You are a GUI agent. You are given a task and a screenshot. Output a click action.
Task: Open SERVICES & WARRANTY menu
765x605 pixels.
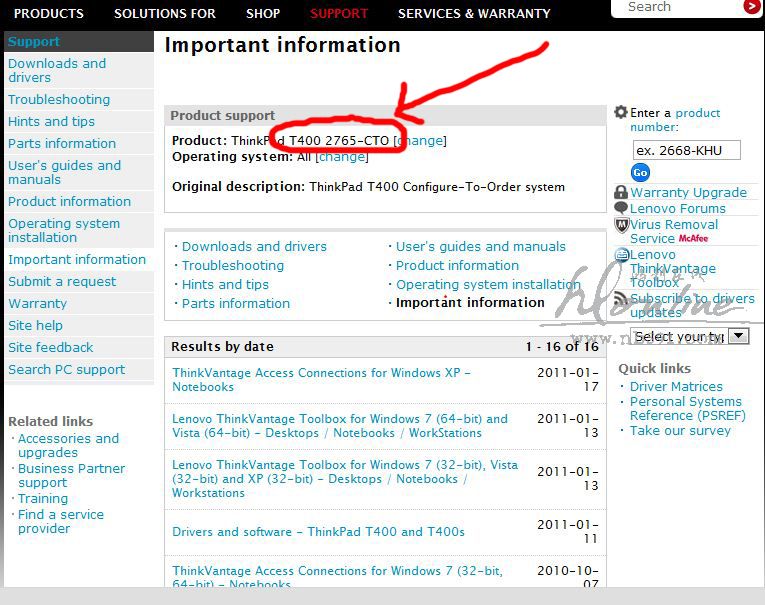[474, 13]
